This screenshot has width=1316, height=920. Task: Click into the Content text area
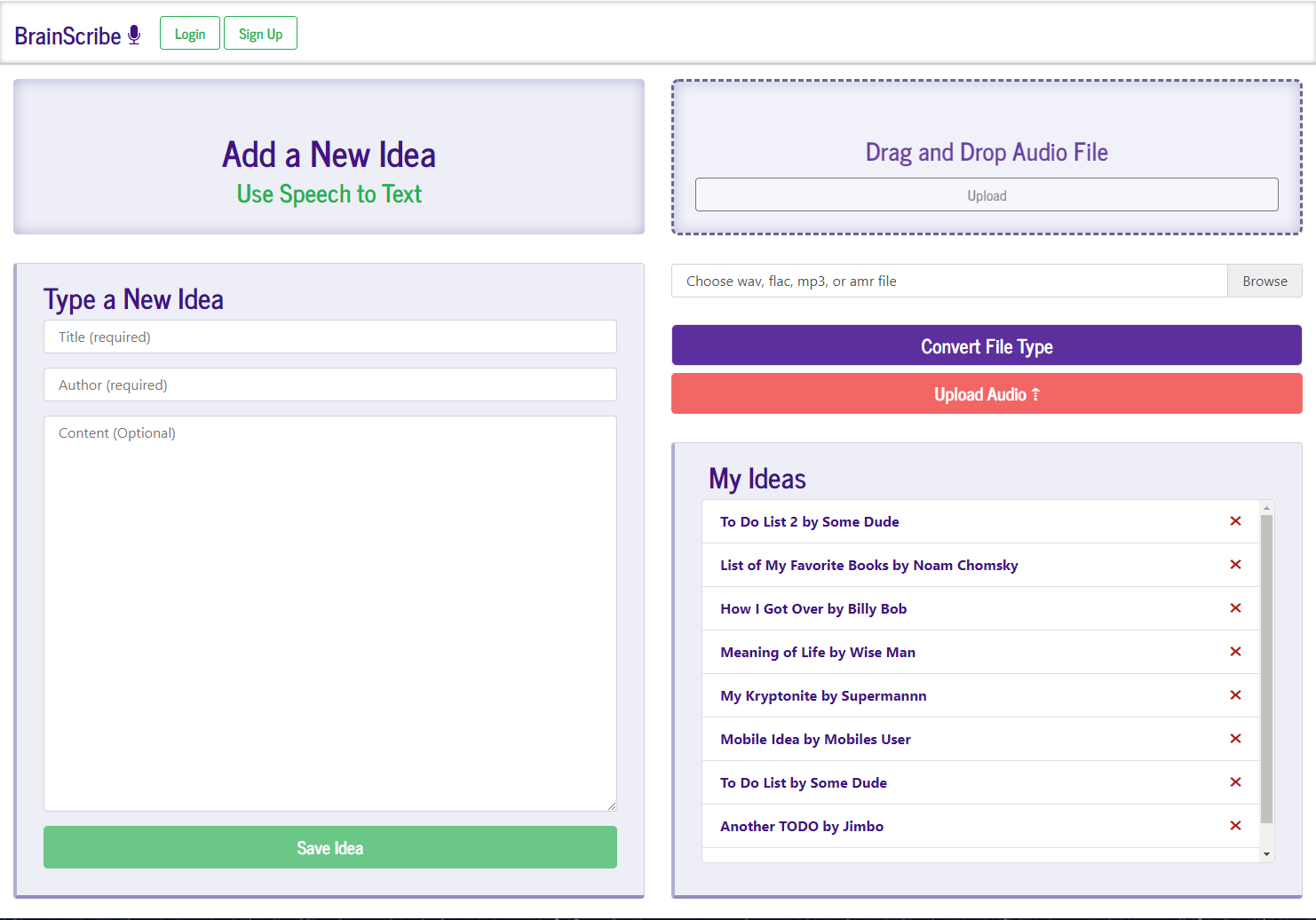click(x=330, y=614)
